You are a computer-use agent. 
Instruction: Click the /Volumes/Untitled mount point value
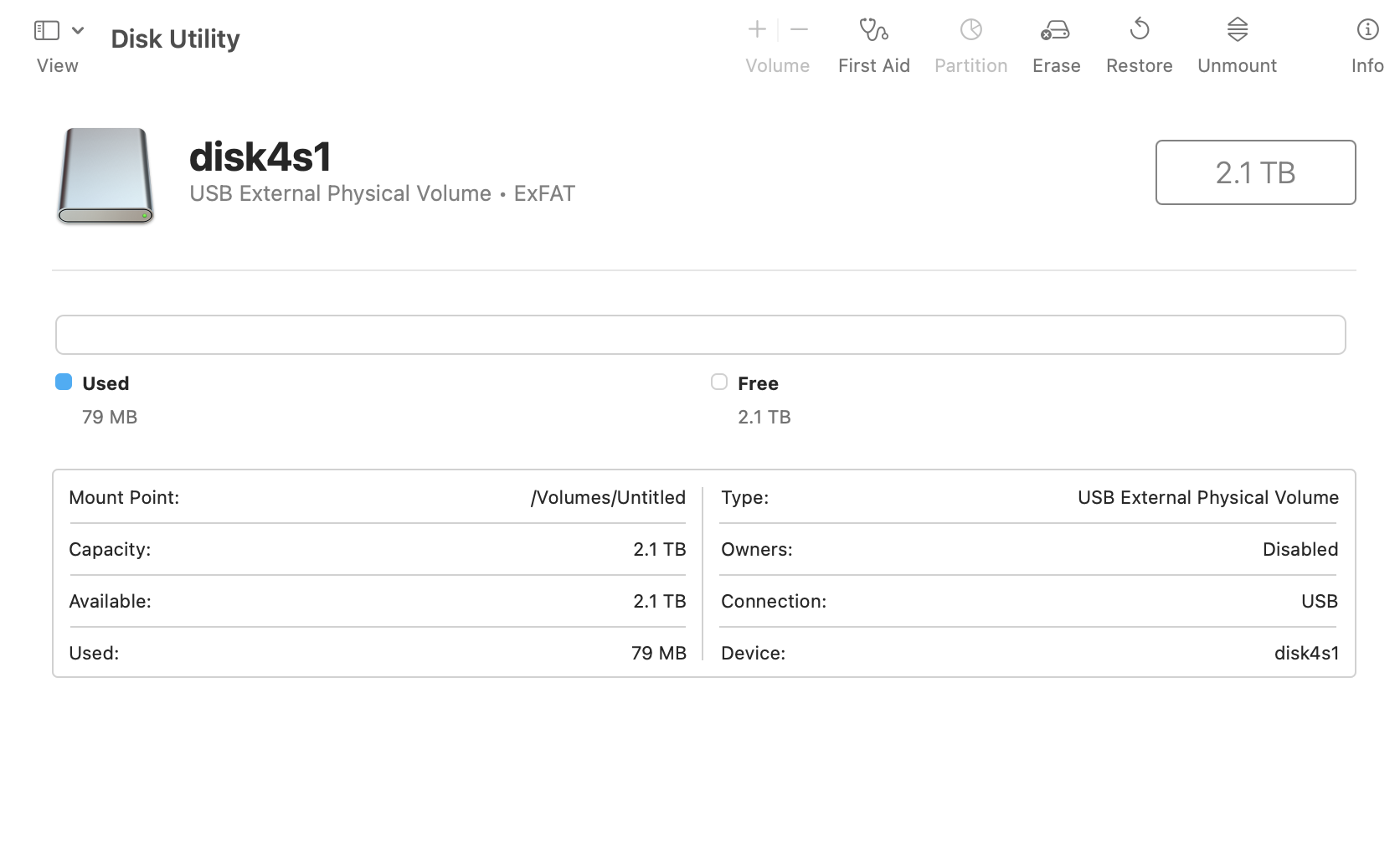pos(608,497)
